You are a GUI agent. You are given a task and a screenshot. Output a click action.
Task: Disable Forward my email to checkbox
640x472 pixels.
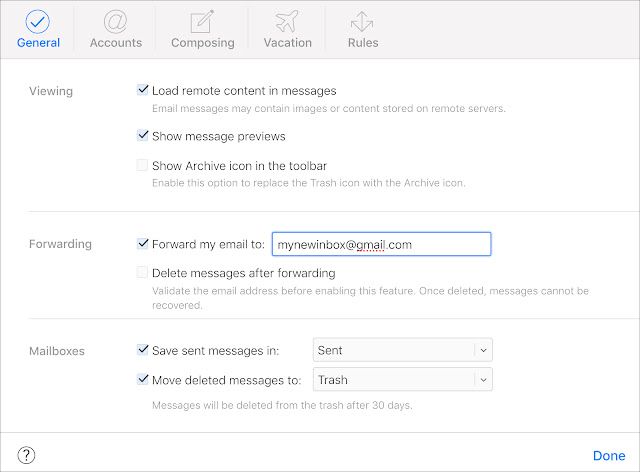tap(142, 244)
